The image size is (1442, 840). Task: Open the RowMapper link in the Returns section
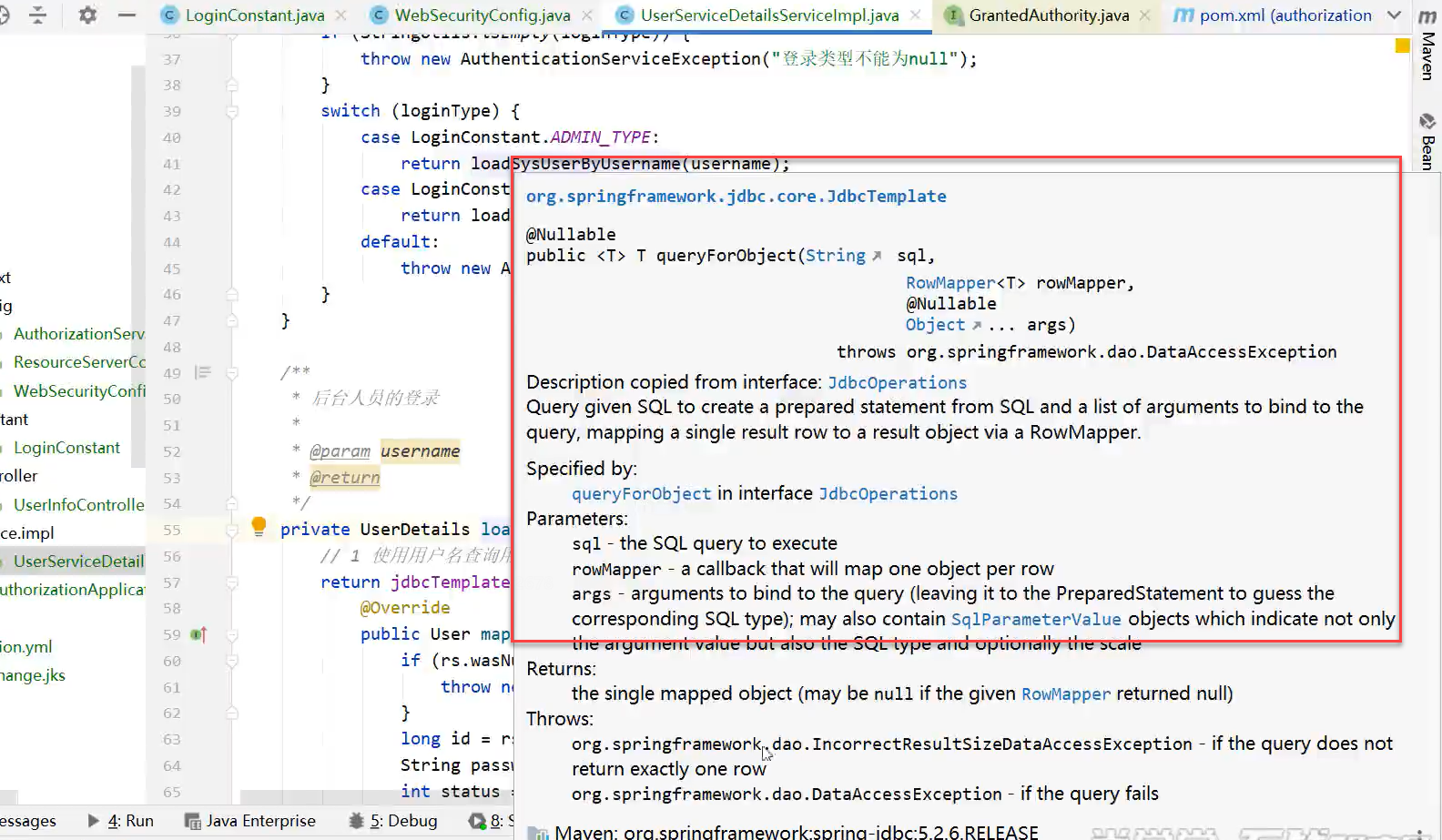coord(1066,694)
